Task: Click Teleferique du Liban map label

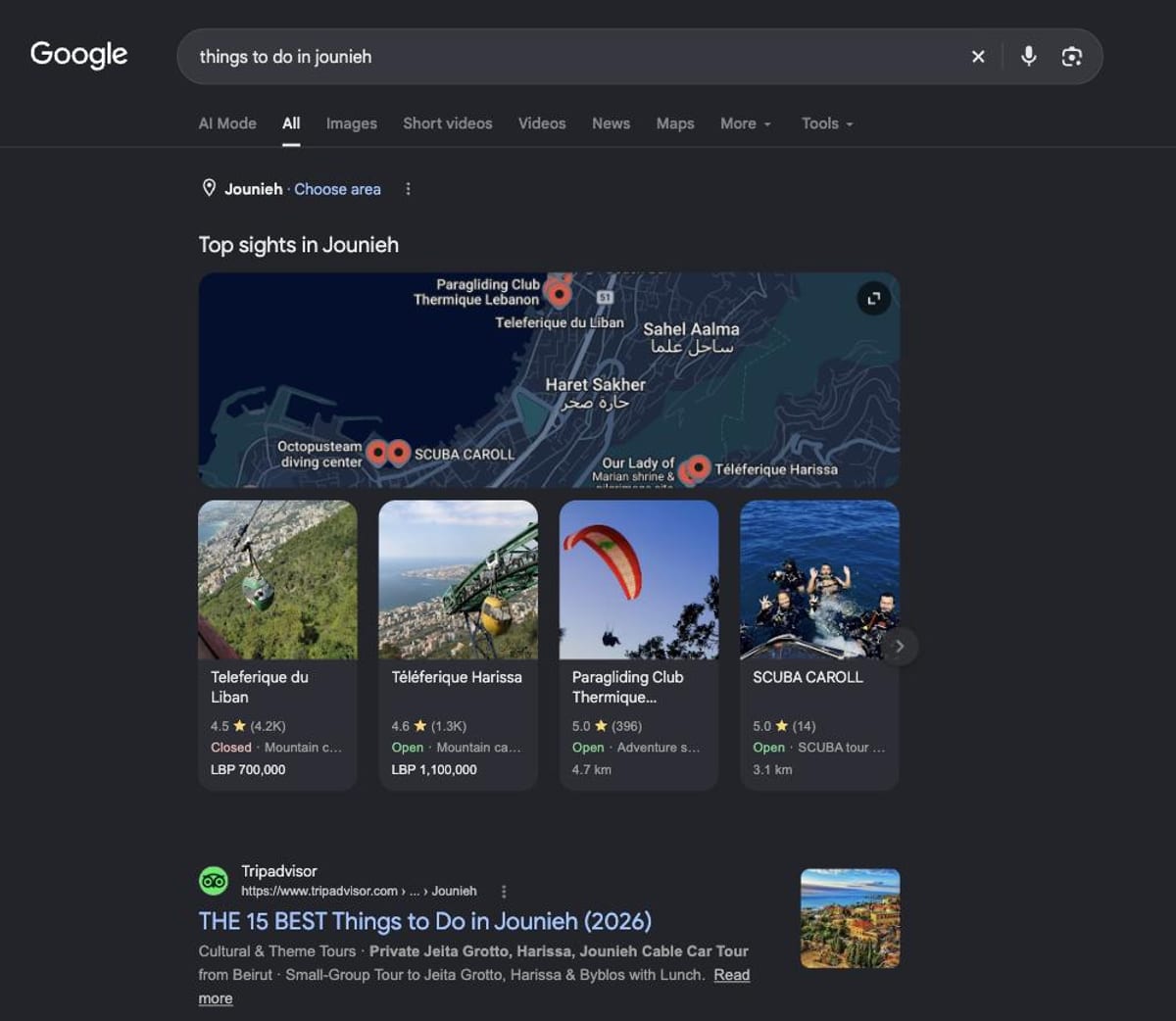Action: point(560,322)
